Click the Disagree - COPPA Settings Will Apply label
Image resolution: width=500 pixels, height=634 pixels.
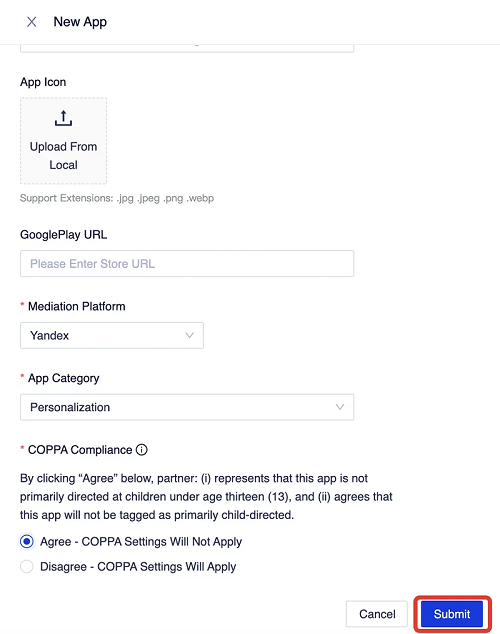(138, 566)
